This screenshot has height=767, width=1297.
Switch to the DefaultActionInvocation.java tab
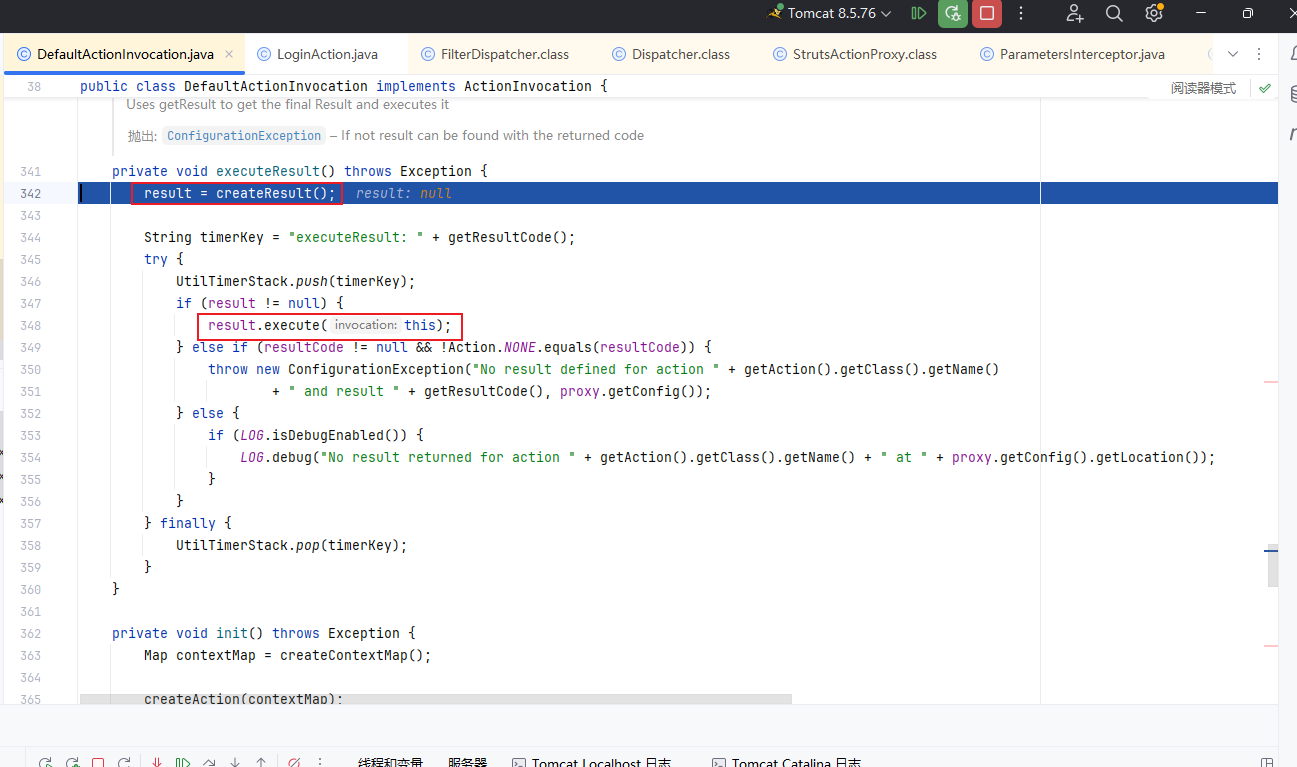[x=125, y=54]
